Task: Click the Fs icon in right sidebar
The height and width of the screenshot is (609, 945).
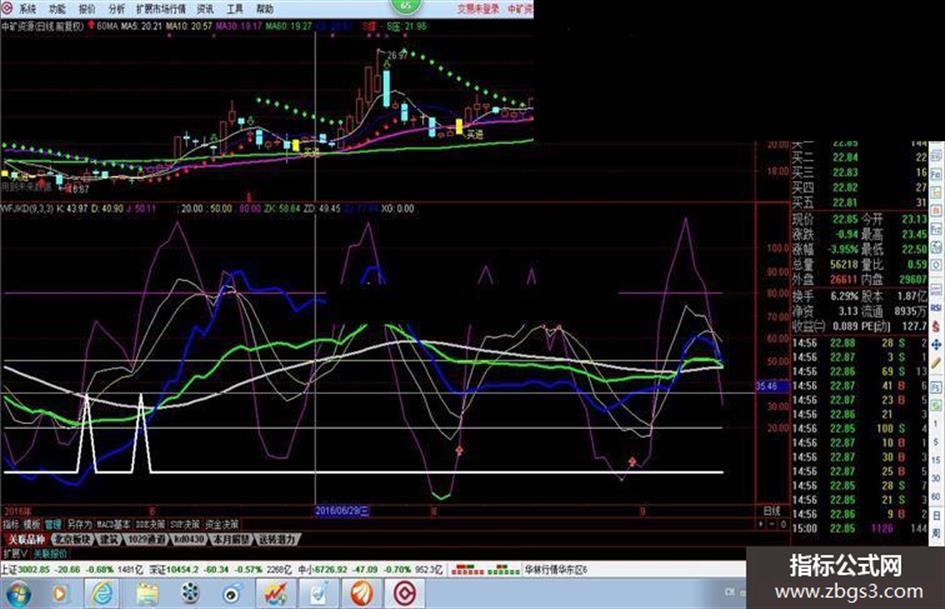Action: click(936, 387)
